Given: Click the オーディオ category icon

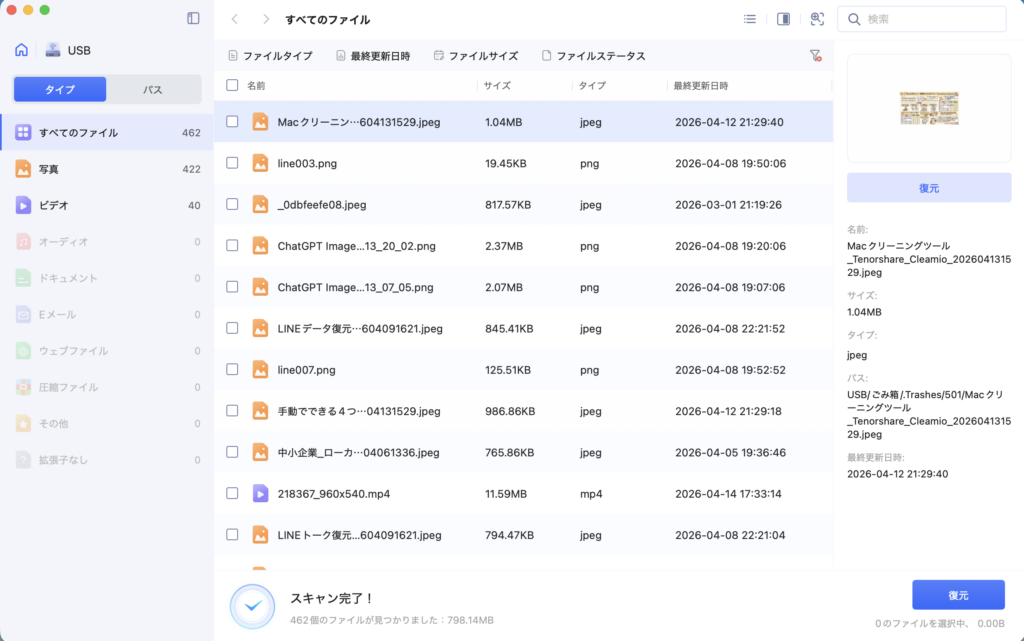Looking at the screenshot, I should coord(26,241).
